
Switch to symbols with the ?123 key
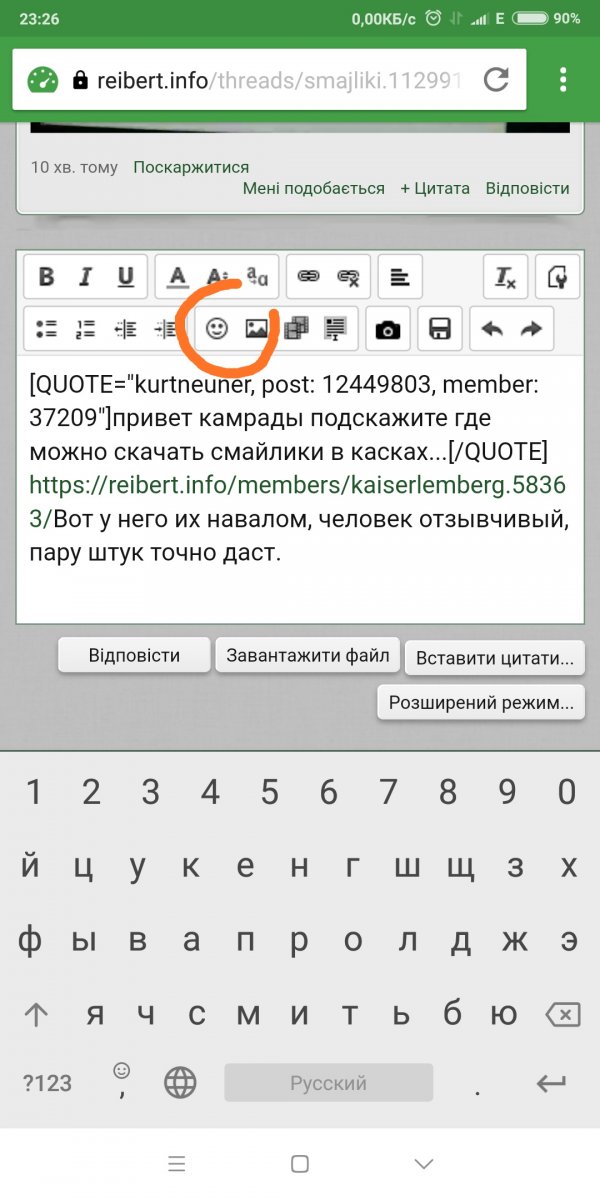47,1082
